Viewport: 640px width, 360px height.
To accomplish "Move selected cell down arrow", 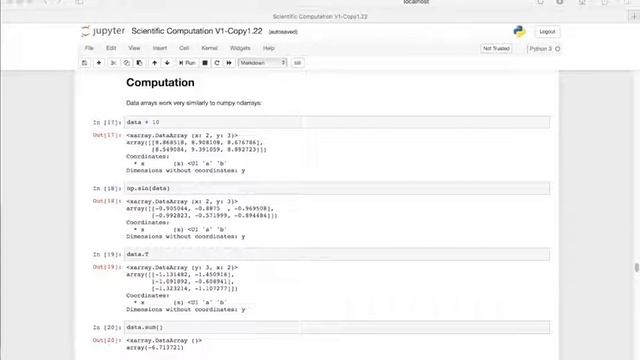I will click(167, 63).
